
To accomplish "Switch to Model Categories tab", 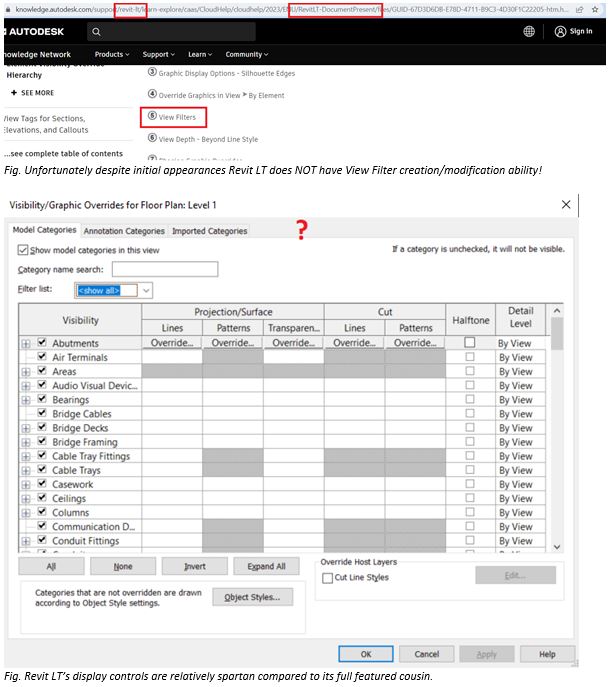I will tap(44, 230).
